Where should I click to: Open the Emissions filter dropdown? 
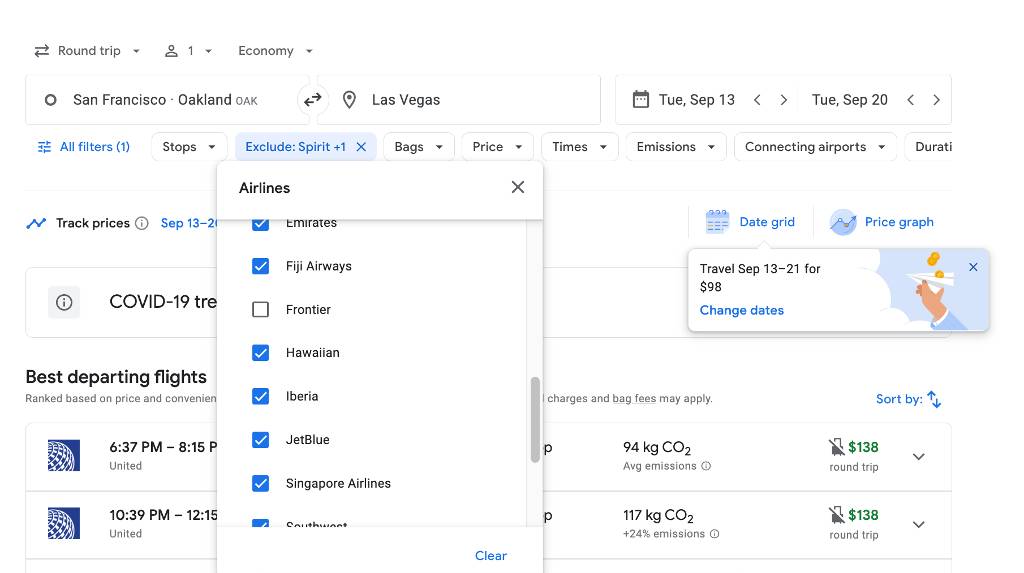coord(675,147)
